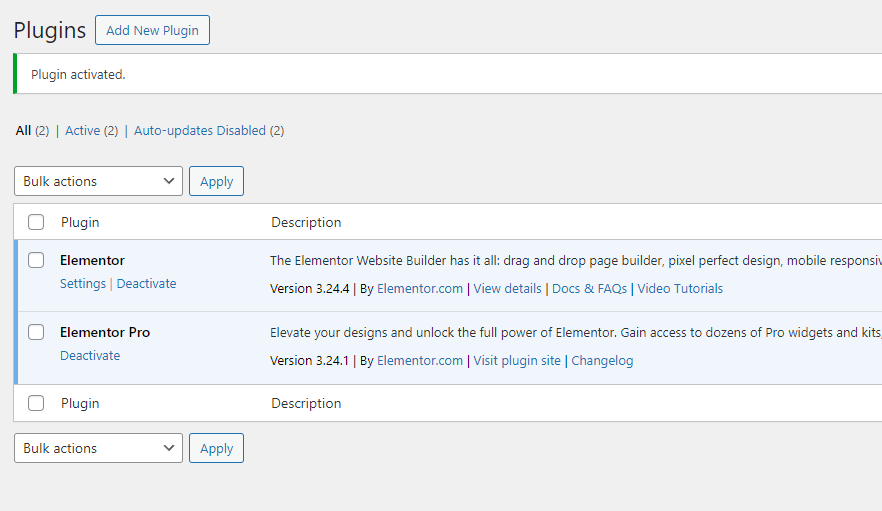Open the Changelog link

602,361
